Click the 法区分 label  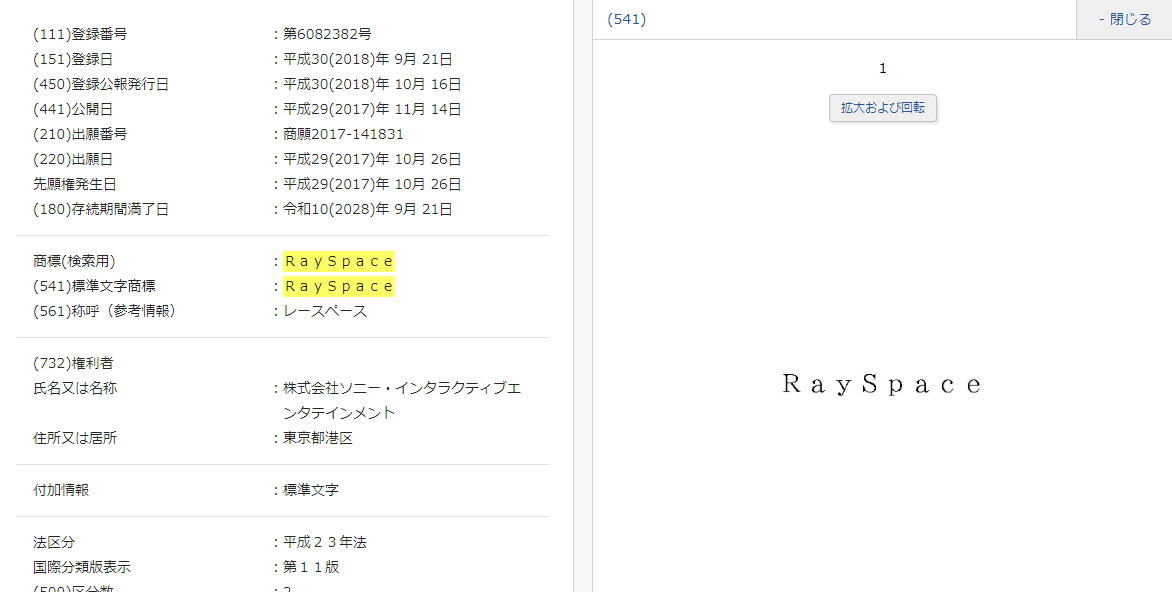[54, 543]
